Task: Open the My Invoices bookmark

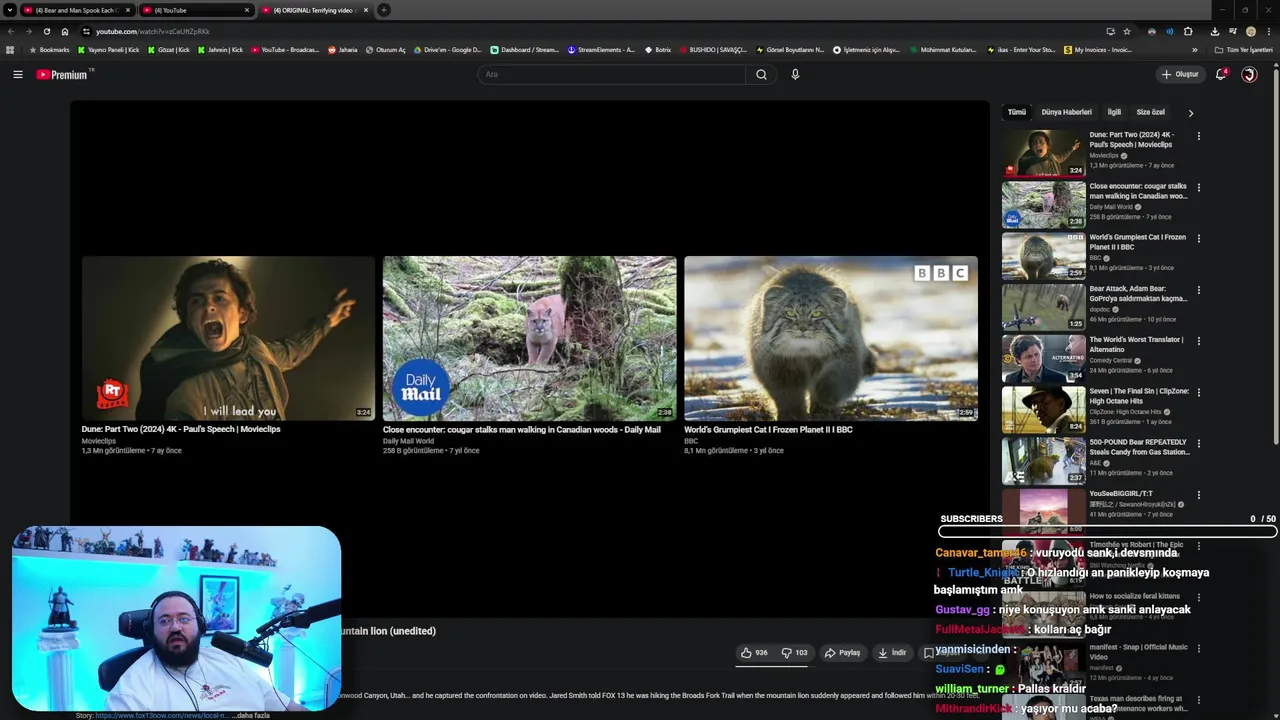Action: tap(1098, 49)
